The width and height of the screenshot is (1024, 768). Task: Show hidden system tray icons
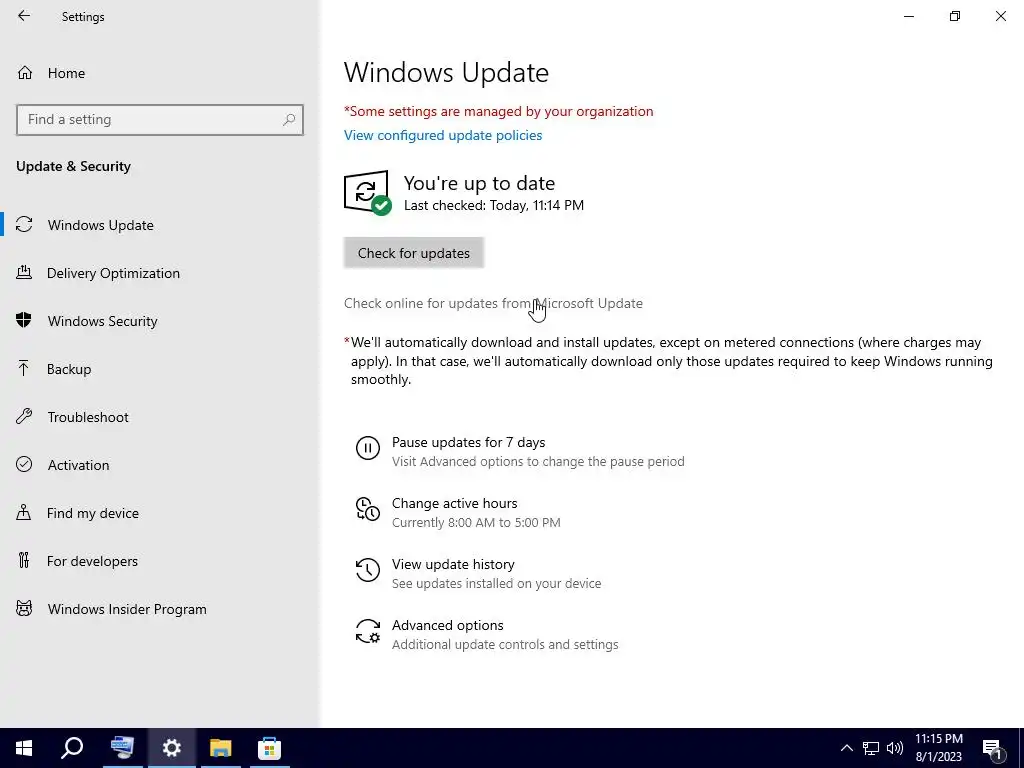click(x=846, y=748)
